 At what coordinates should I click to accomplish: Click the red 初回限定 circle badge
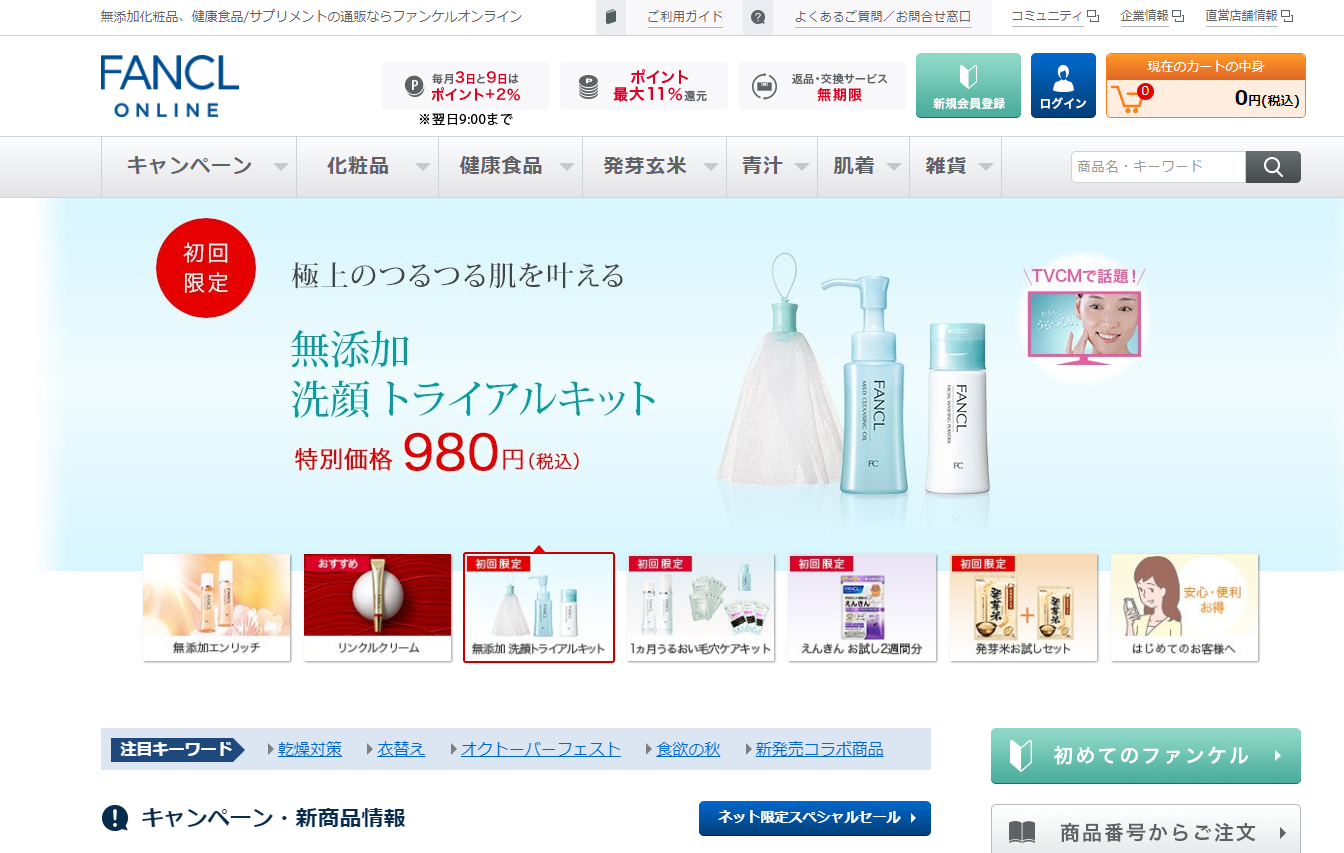[206, 268]
